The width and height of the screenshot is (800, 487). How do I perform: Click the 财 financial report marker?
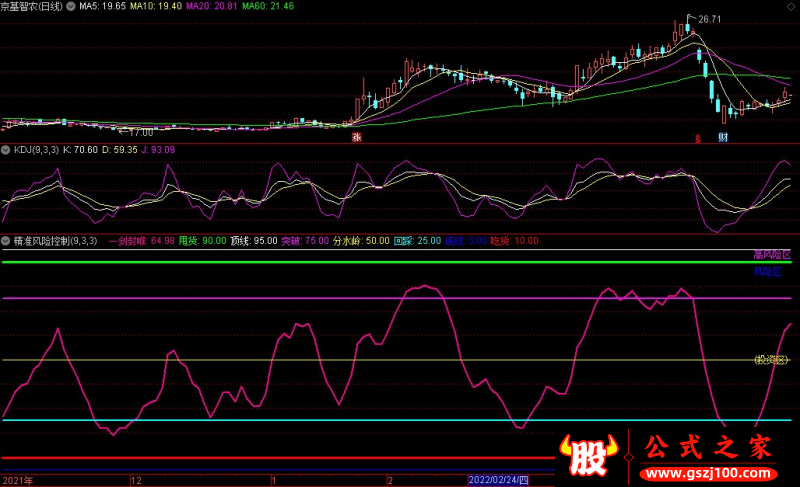coord(722,137)
